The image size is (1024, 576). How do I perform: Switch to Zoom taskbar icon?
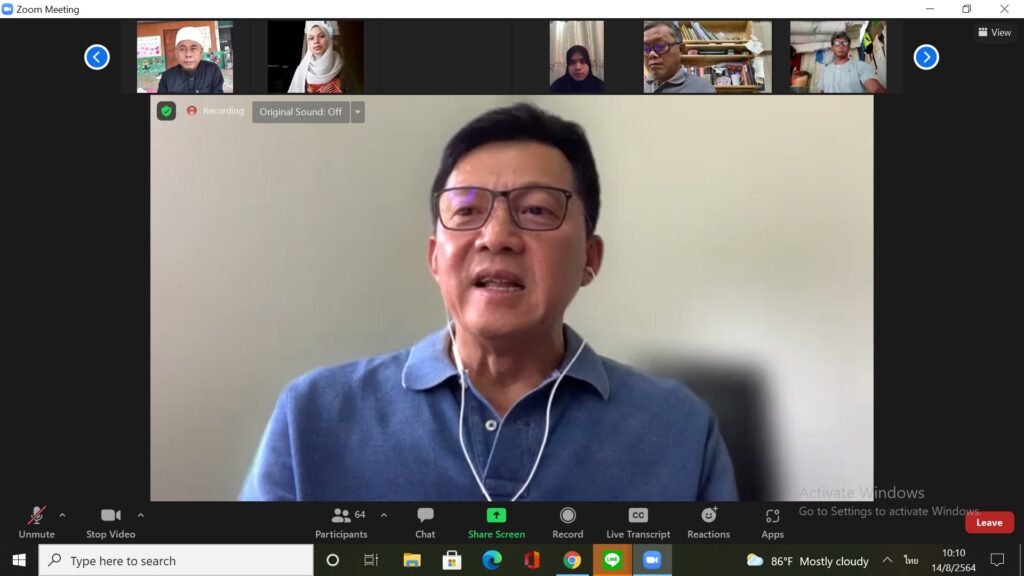(x=652, y=560)
